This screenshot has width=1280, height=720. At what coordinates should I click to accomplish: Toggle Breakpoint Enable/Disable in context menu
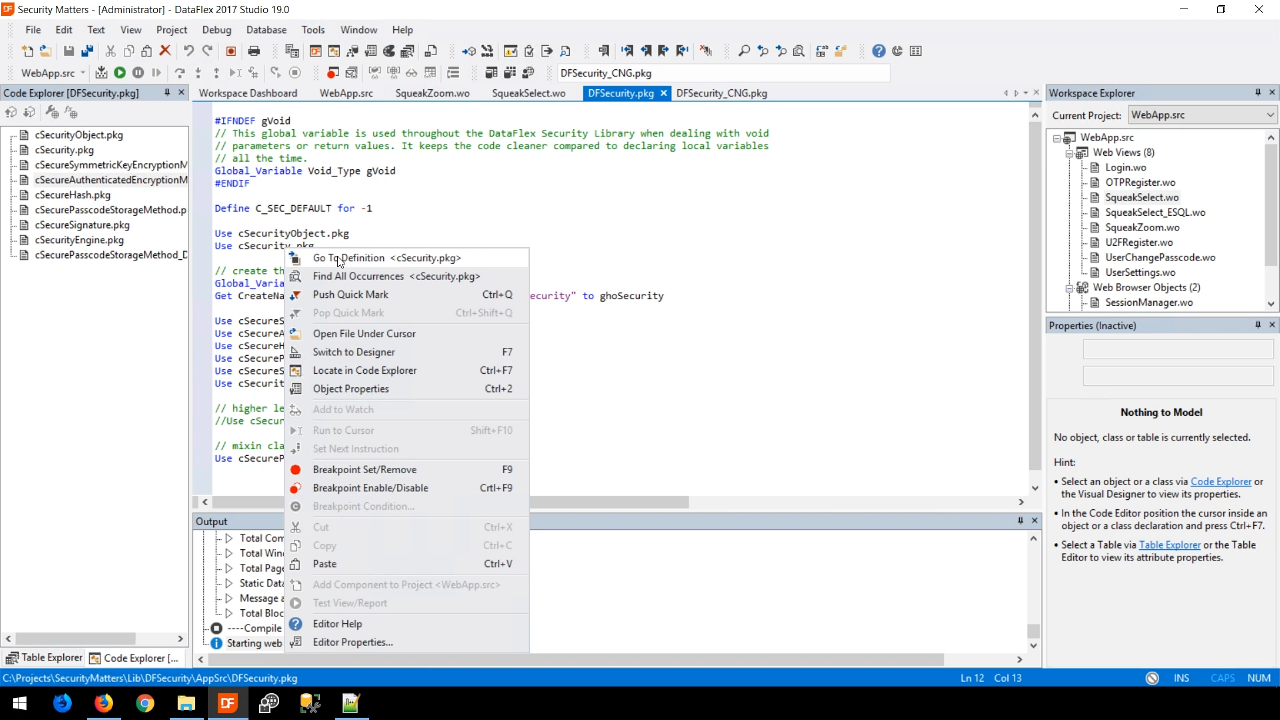370,488
